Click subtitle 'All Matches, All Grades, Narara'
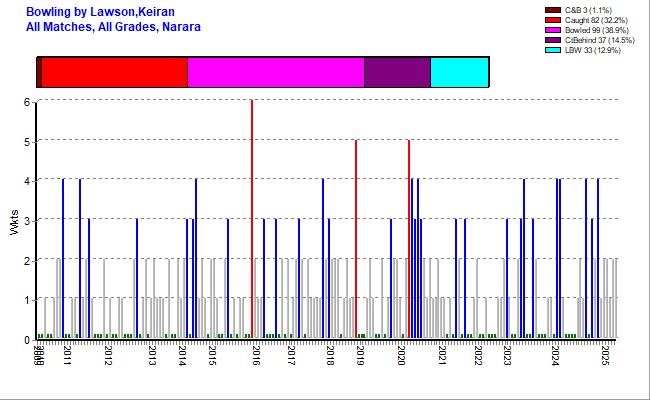Viewport: 650px width, 400px height. (113, 27)
